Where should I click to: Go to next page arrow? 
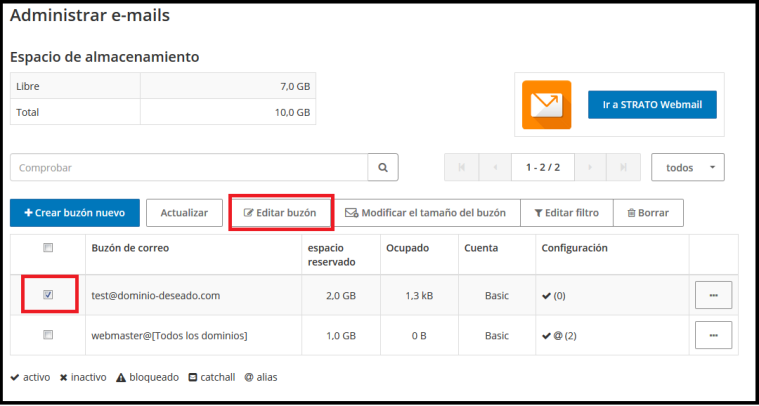click(591, 168)
